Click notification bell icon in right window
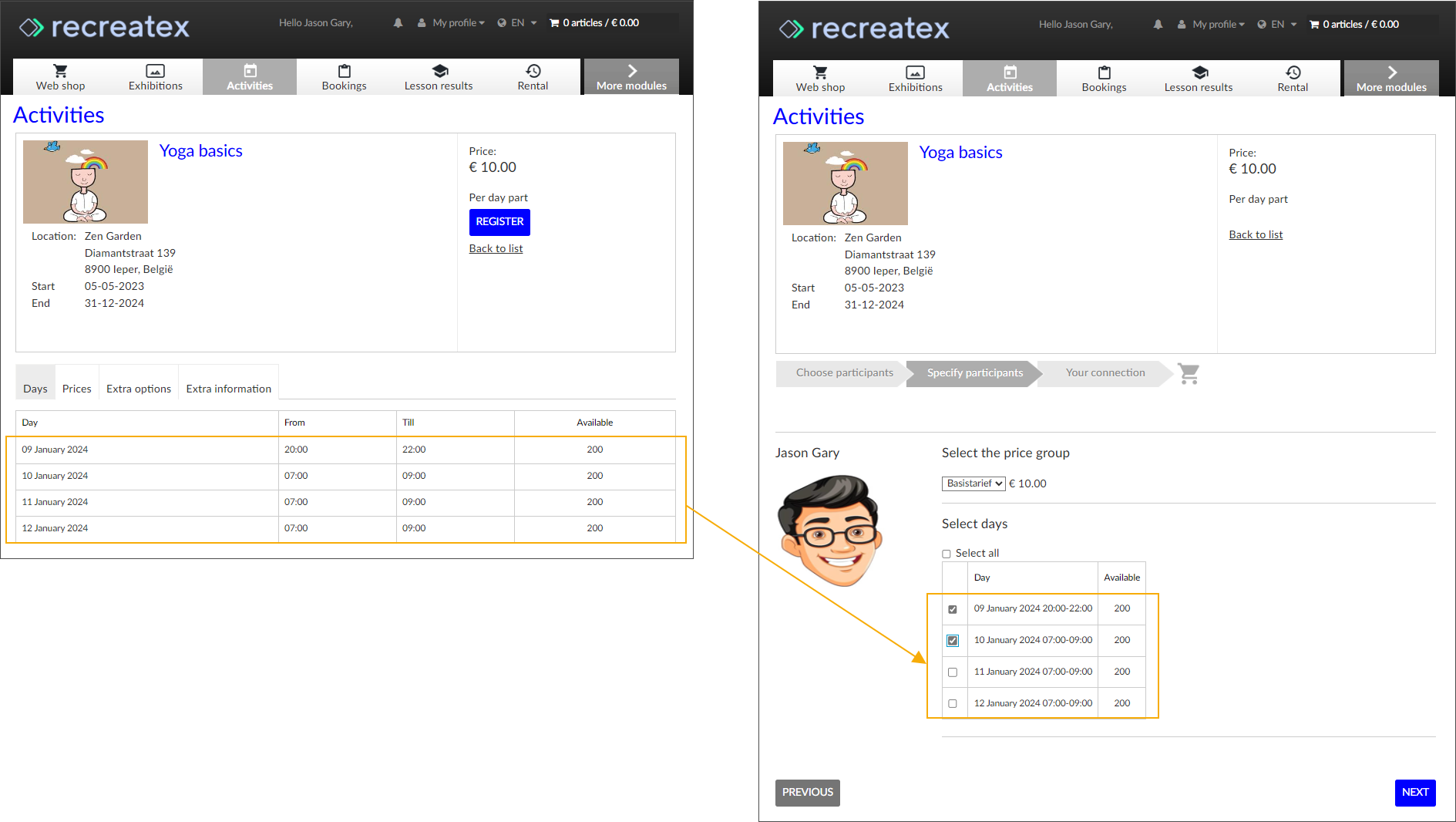The width and height of the screenshot is (1456, 822). coord(1158,25)
